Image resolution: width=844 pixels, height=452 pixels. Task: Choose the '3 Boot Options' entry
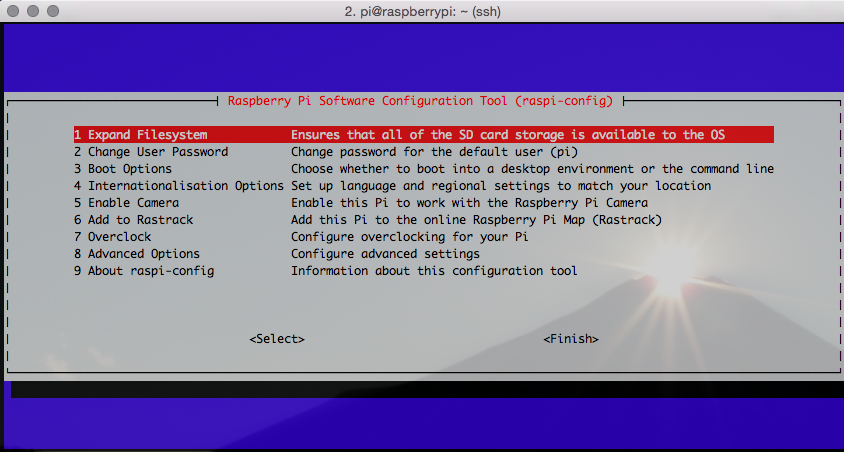coord(123,169)
